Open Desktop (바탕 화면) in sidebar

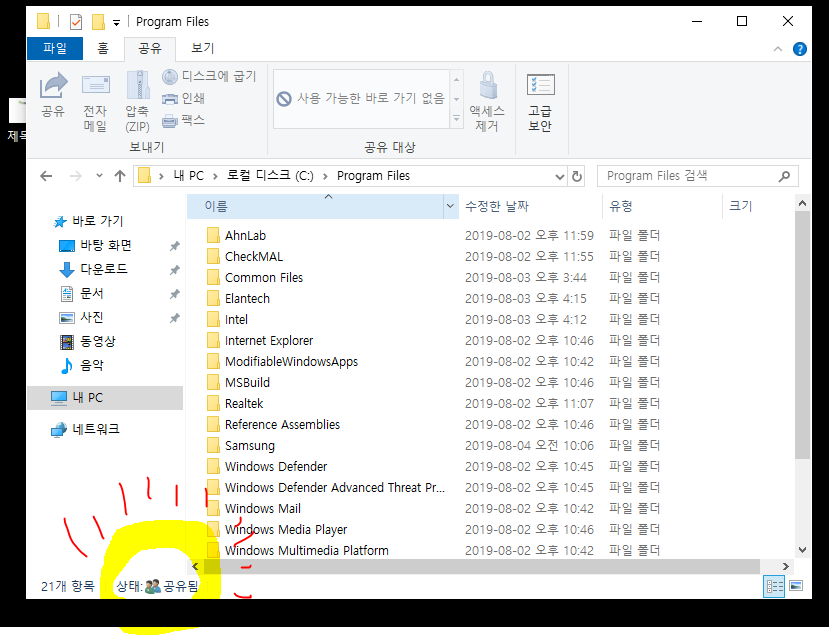(x=96, y=245)
